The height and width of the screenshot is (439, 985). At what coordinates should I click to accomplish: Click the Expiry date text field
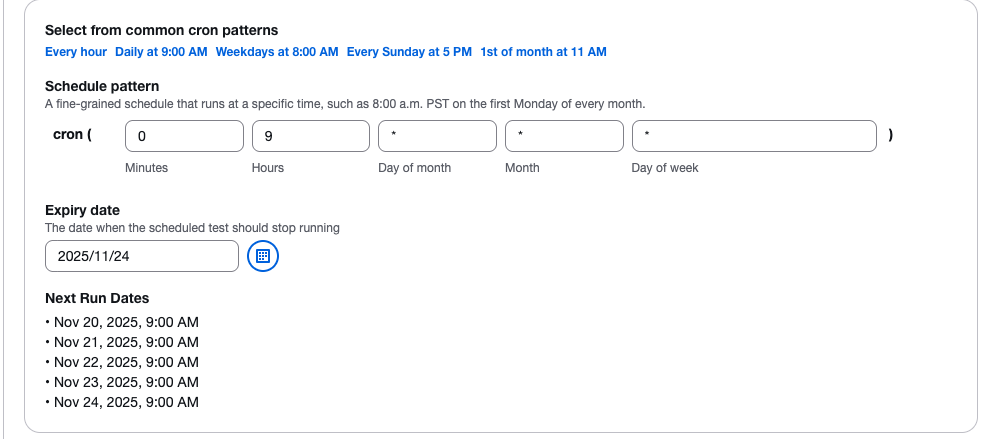point(142,256)
